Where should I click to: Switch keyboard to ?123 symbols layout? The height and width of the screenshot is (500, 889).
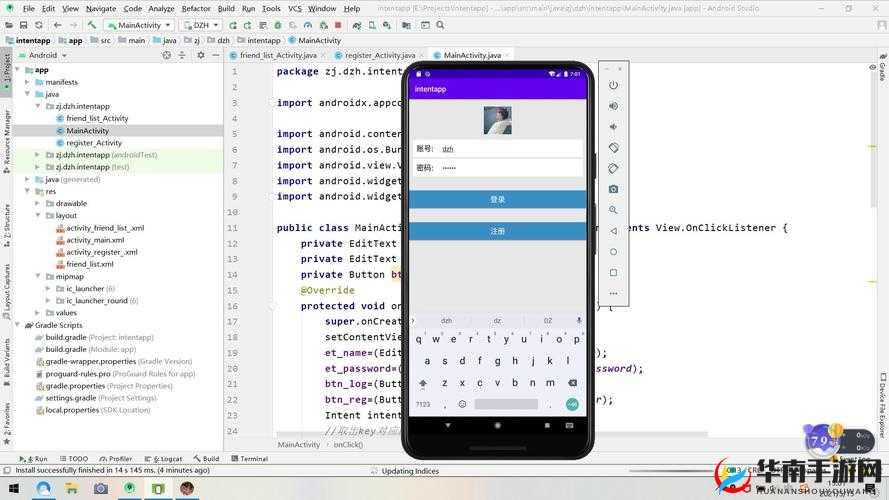(x=423, y=404)
